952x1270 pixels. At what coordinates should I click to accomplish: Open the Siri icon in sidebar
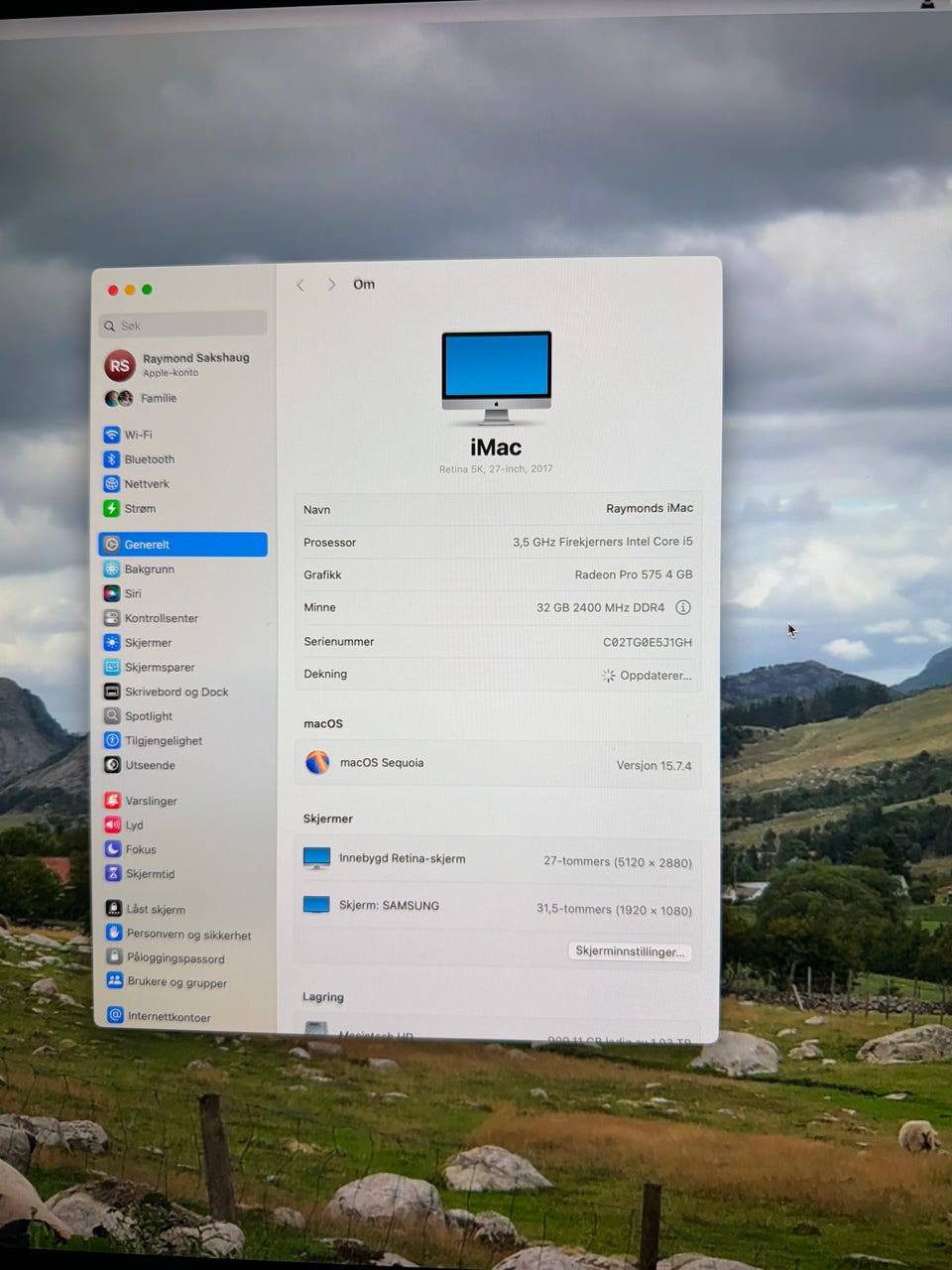click(112, 593)
